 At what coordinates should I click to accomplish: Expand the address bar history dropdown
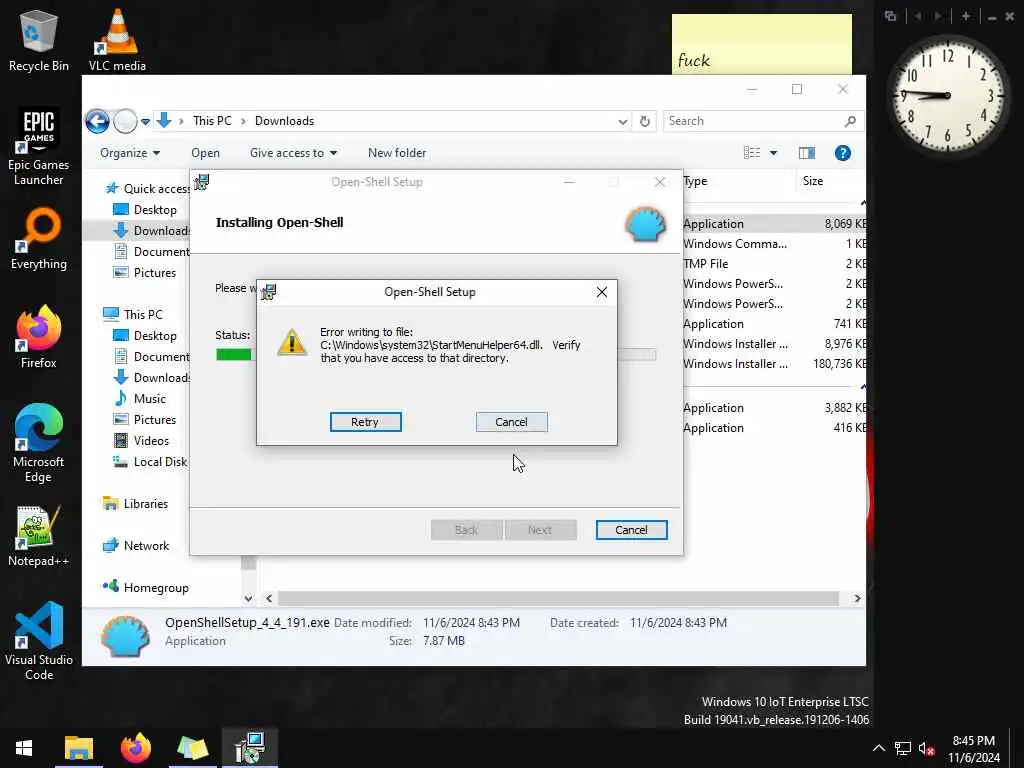(622, 121)
